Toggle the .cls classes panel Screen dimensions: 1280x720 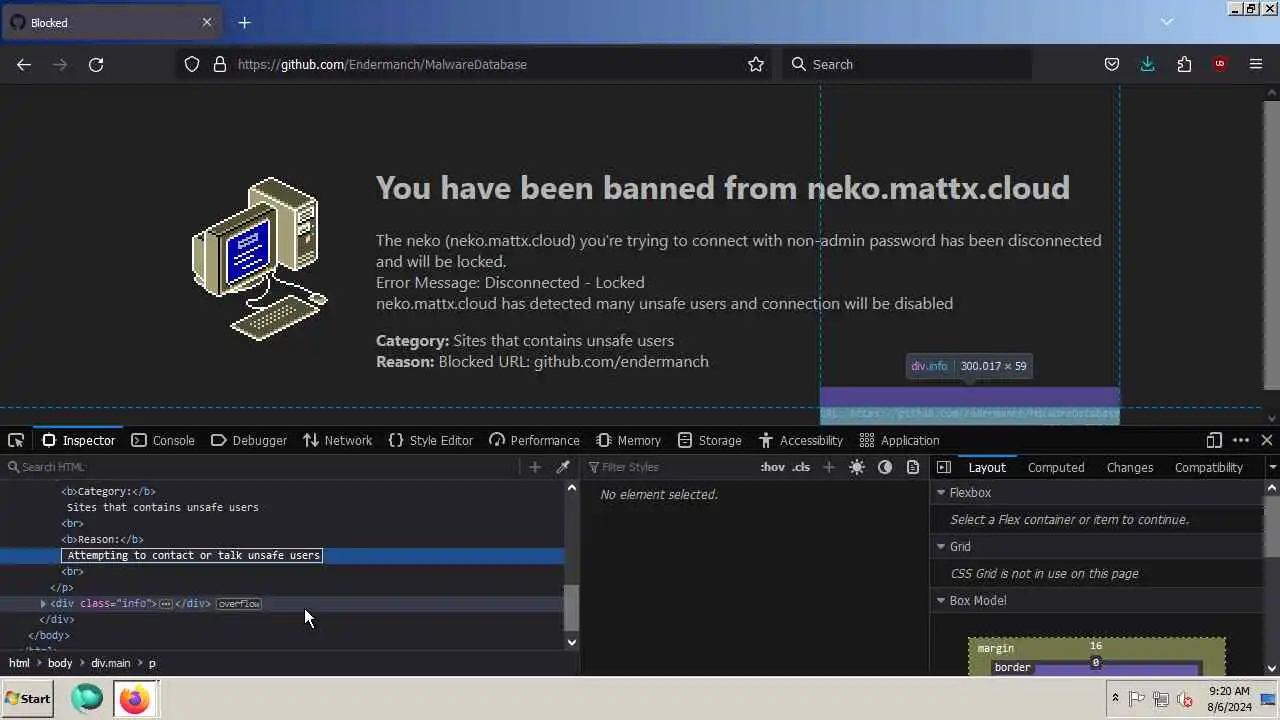pyautogui.click(x=801, y=467)
